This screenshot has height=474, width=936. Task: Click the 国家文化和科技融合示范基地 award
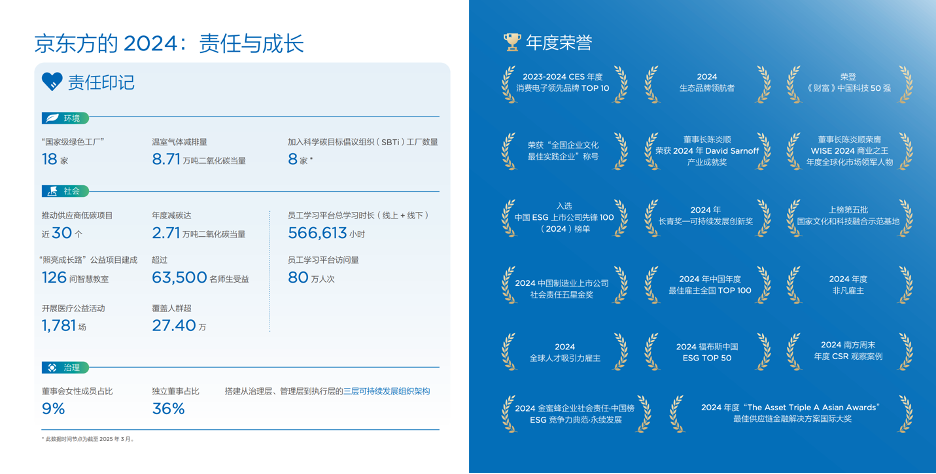(848, 216)
